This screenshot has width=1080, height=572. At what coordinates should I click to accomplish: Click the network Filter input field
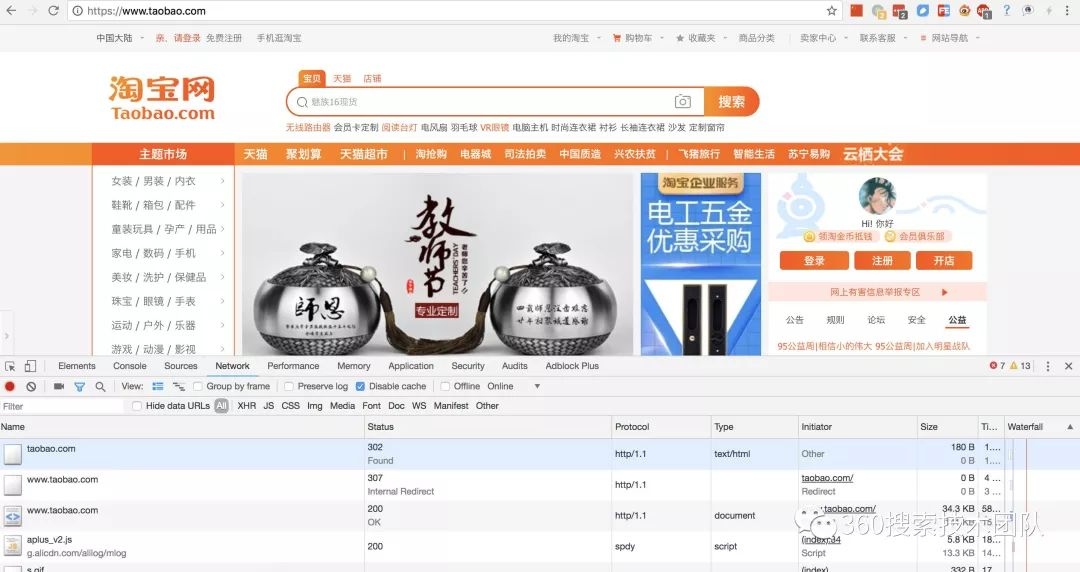[62, 406]
